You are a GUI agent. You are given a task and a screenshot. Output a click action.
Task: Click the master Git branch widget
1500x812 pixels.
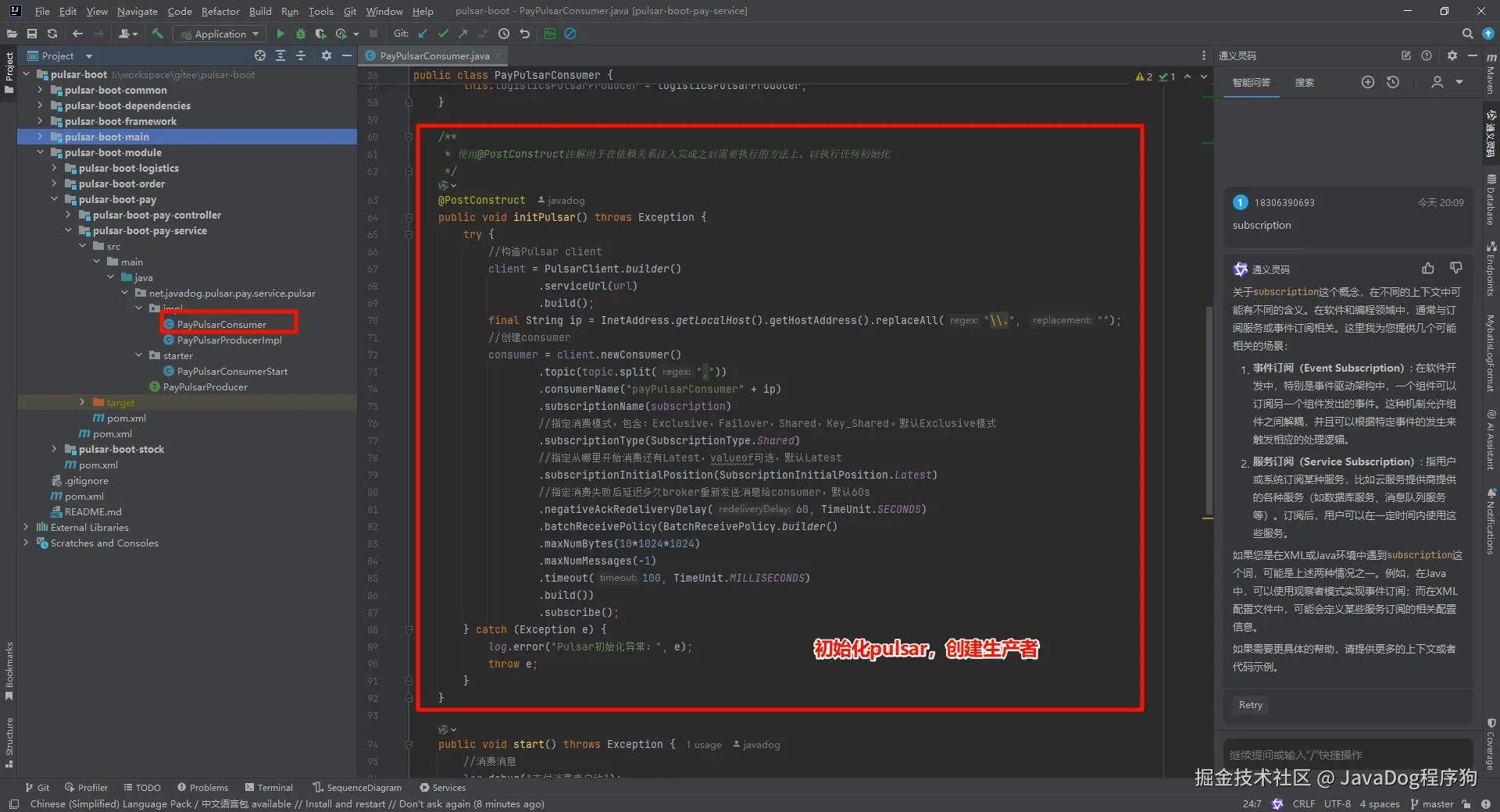[1432, 803]
